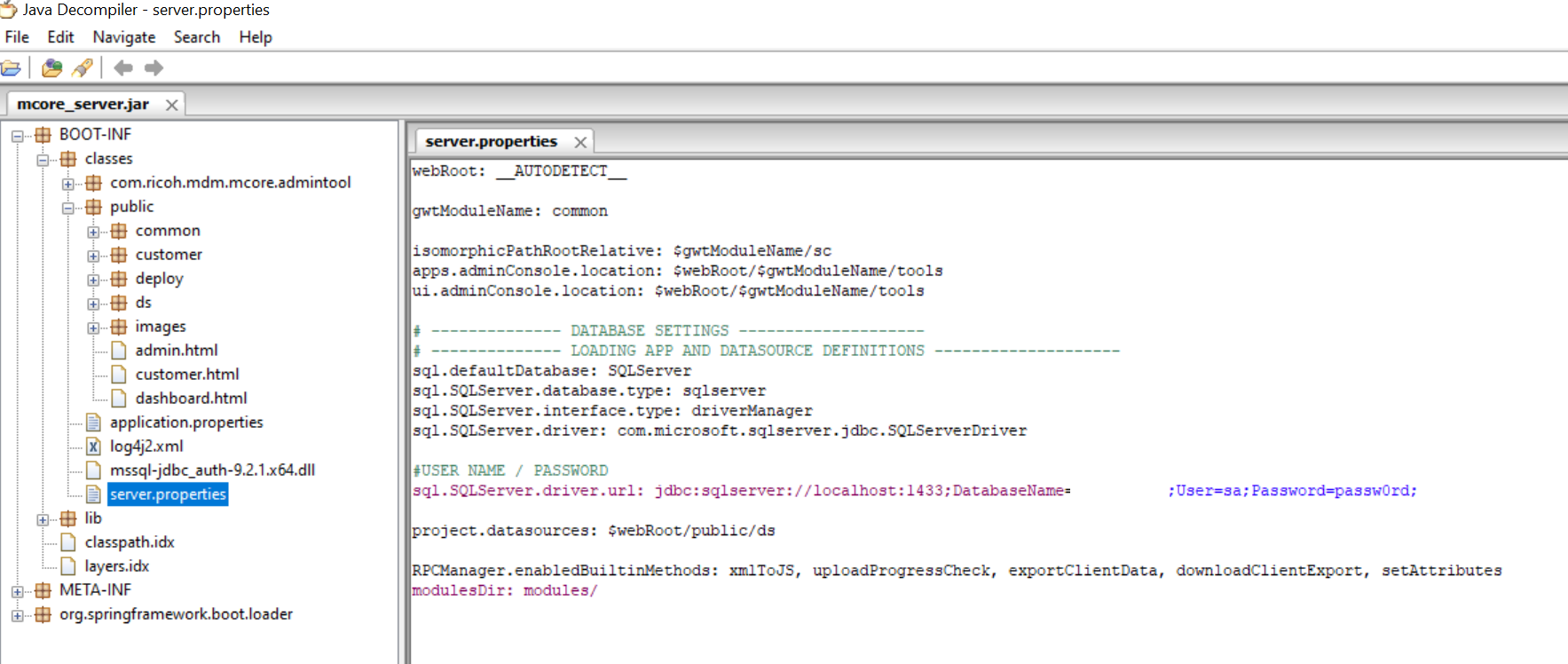This screenshot has height=664, width=1568.
Task: Click the log4j2.xml file icon
Action: pos(93,447)
